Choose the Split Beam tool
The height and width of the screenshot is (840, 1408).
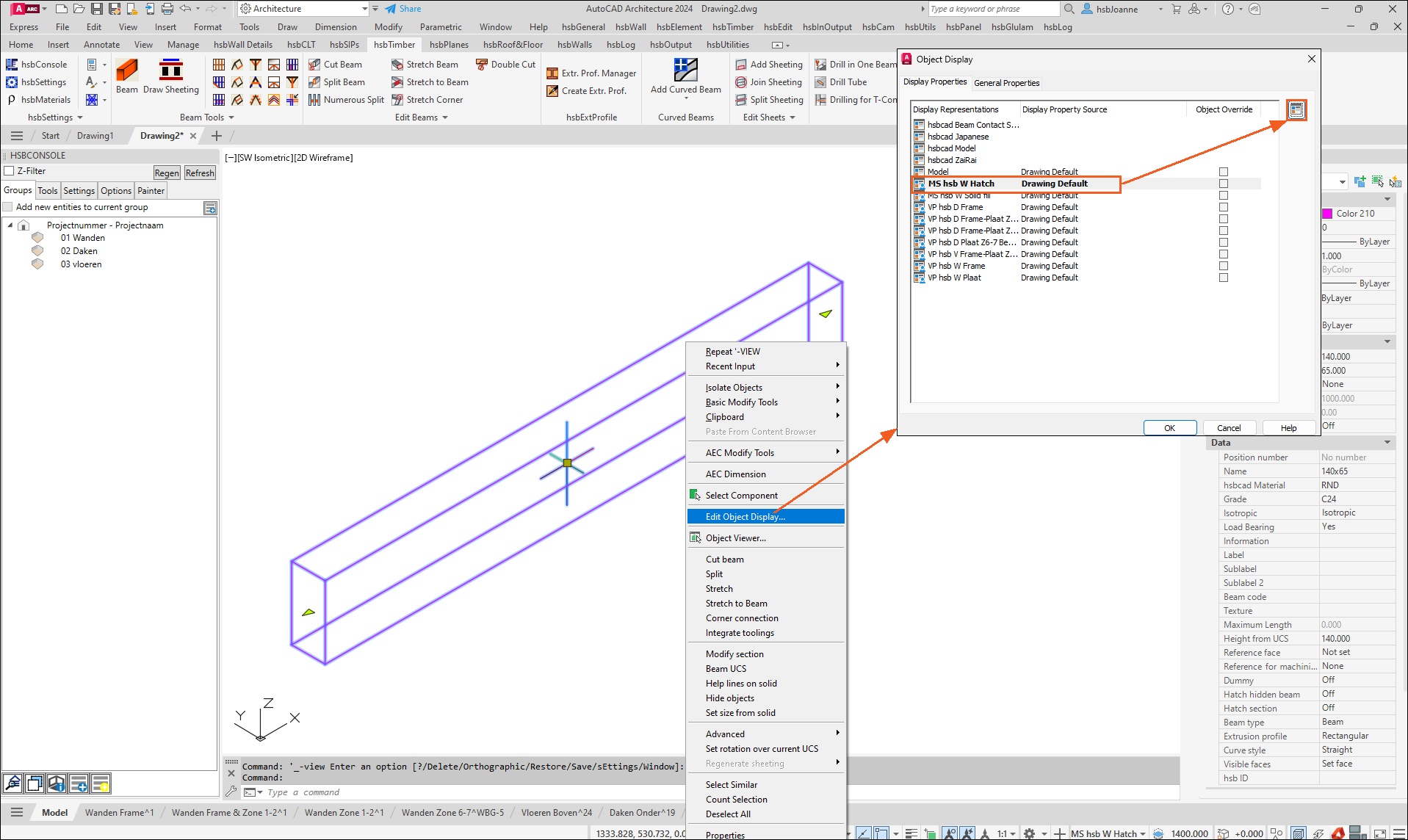click(337, 82)
